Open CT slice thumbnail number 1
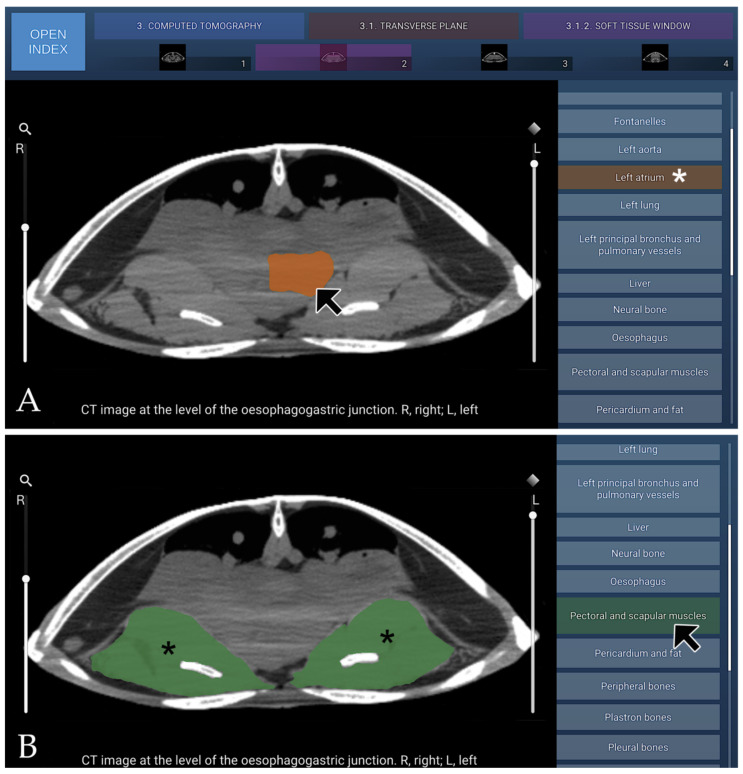This screenshot has height=774, width=743. [x=173, y=57]
